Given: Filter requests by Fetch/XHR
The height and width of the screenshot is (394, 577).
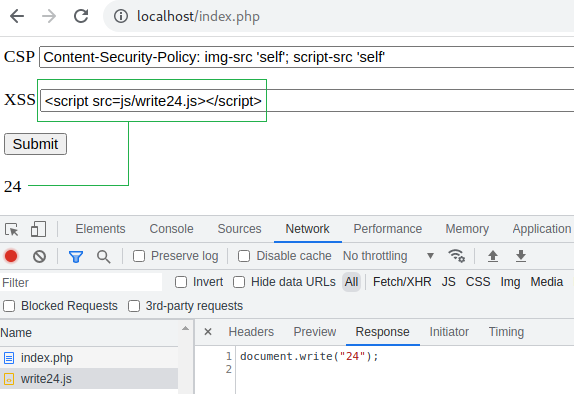Looking at the screenshot, I should click(402, 282).
